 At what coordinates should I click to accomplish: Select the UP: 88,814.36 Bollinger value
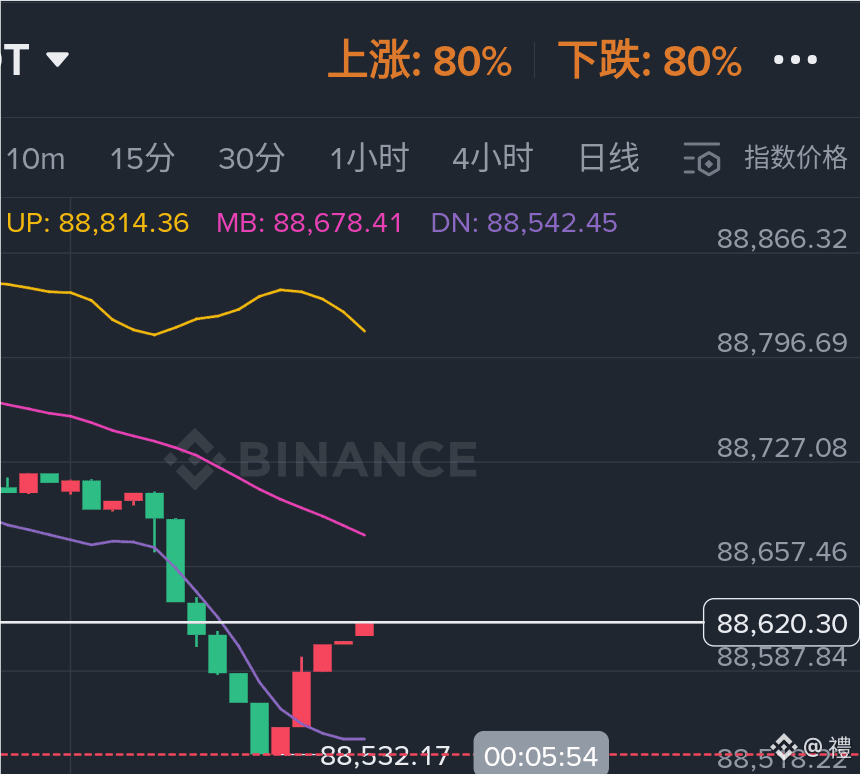(98, 223)
